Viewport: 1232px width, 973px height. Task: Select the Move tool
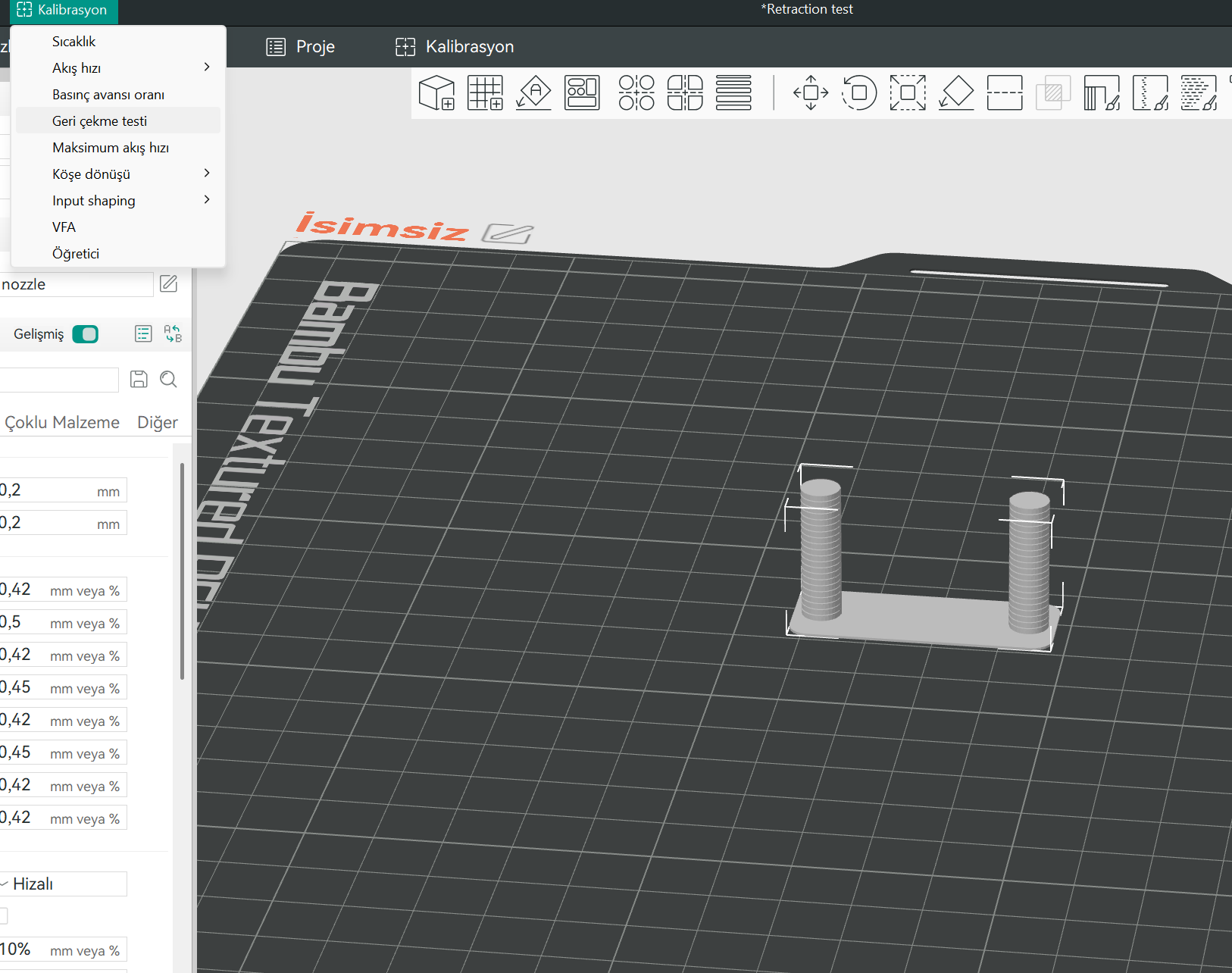[x=811, y=93]
